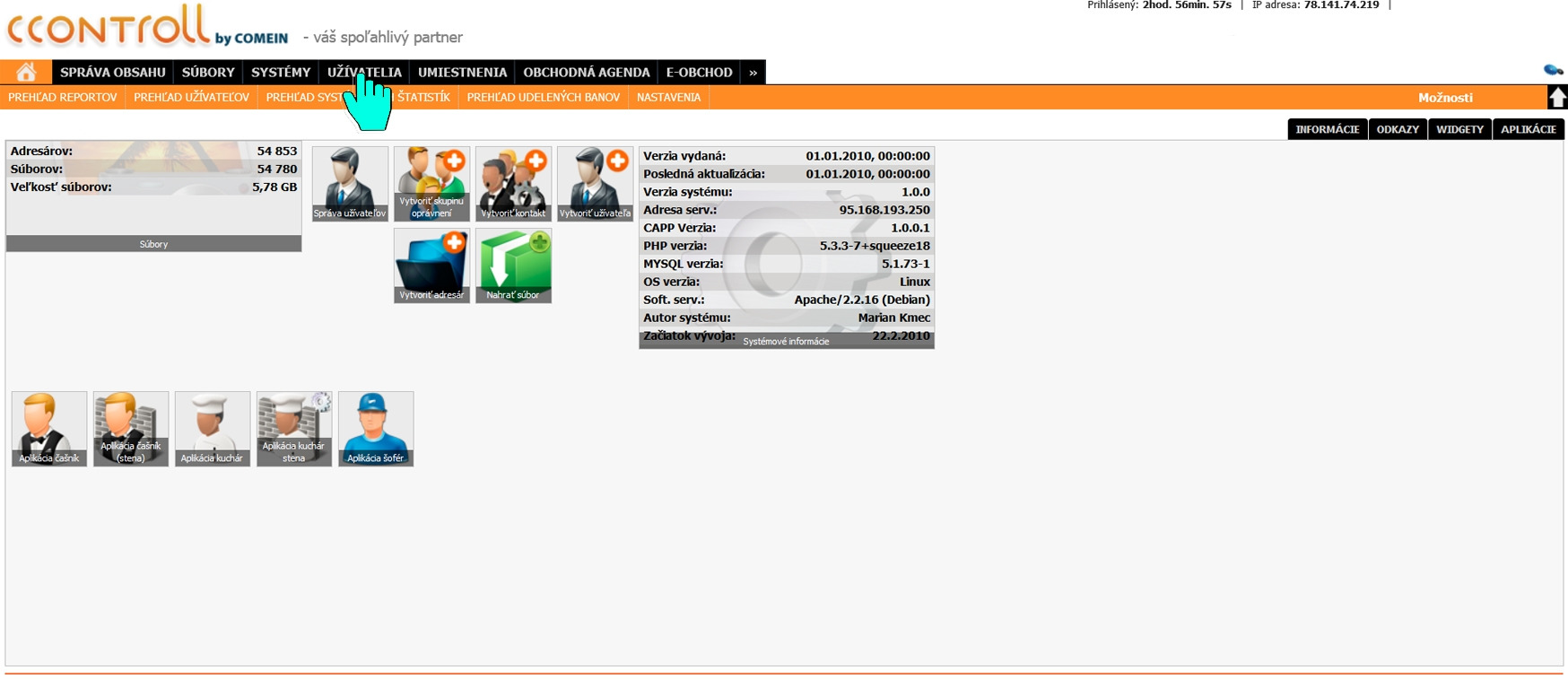Collapse options with the up arrow icon
Screen dimensions: 1568x679
point(1557,97)
